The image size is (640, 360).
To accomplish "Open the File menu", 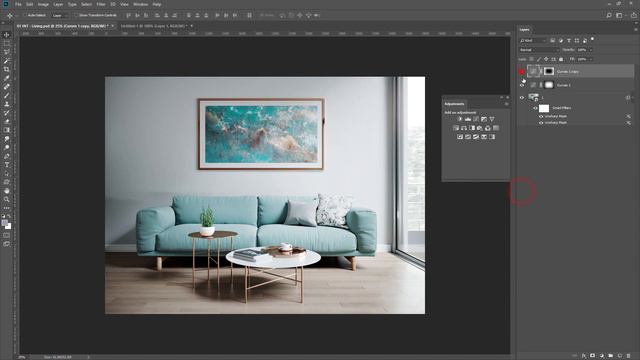I will pyautogui.click(x=18, y=4).
